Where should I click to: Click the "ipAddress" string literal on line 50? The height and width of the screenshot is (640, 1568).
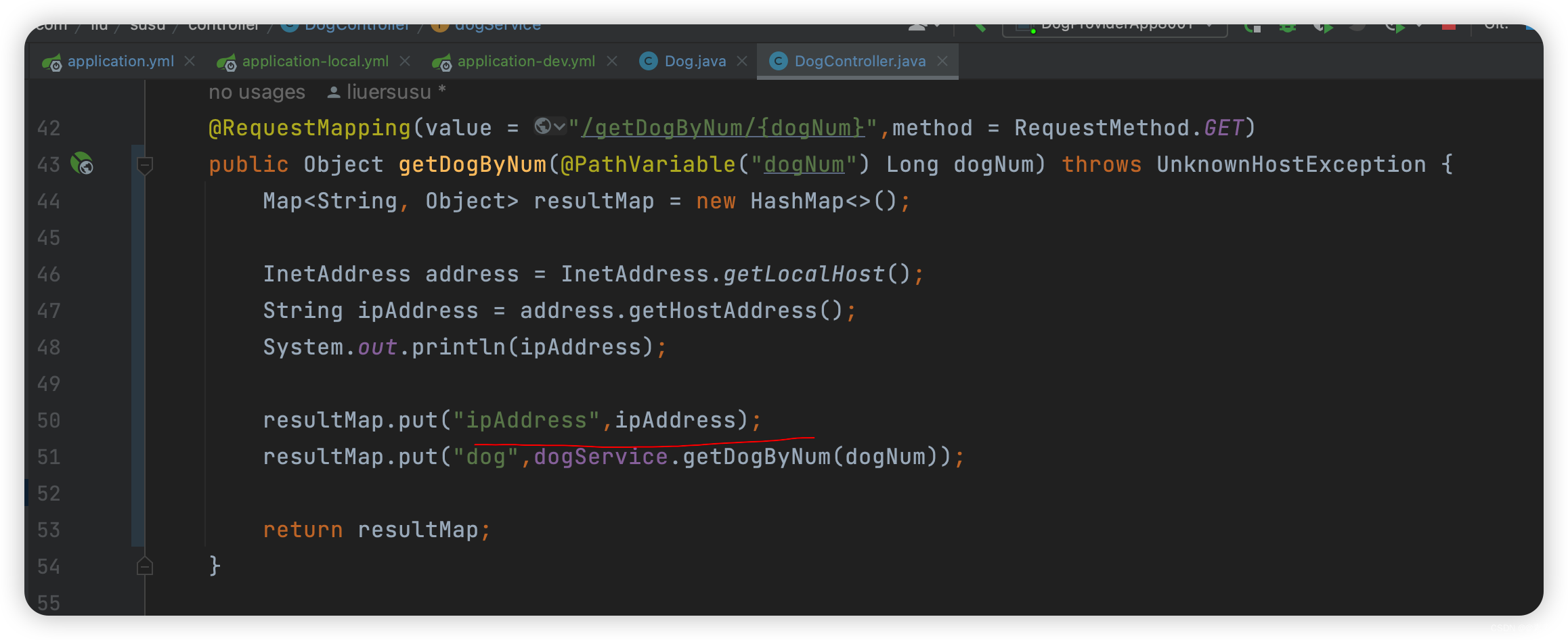(526, 420)
